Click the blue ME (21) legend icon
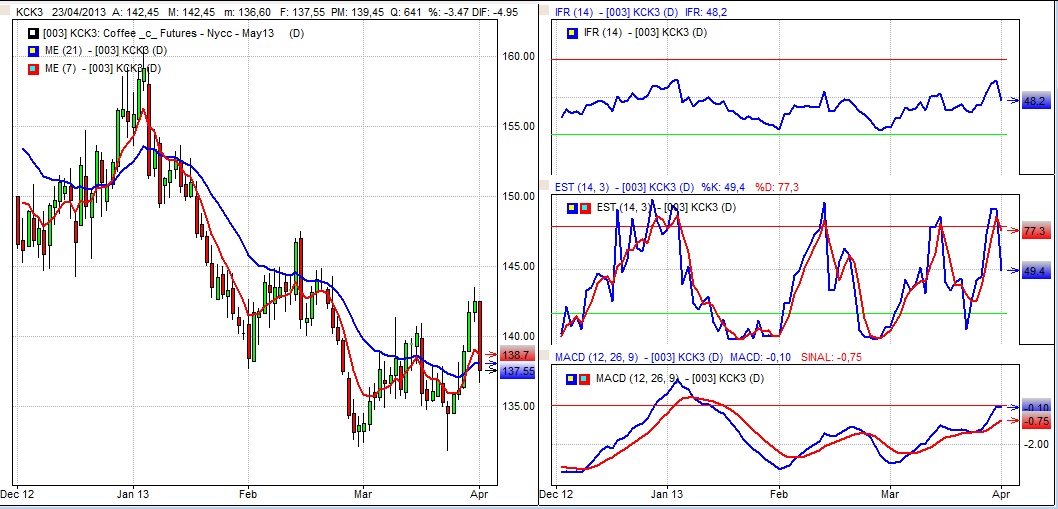The width and height of the screenshot is (1058, 509). coord(34,51)
